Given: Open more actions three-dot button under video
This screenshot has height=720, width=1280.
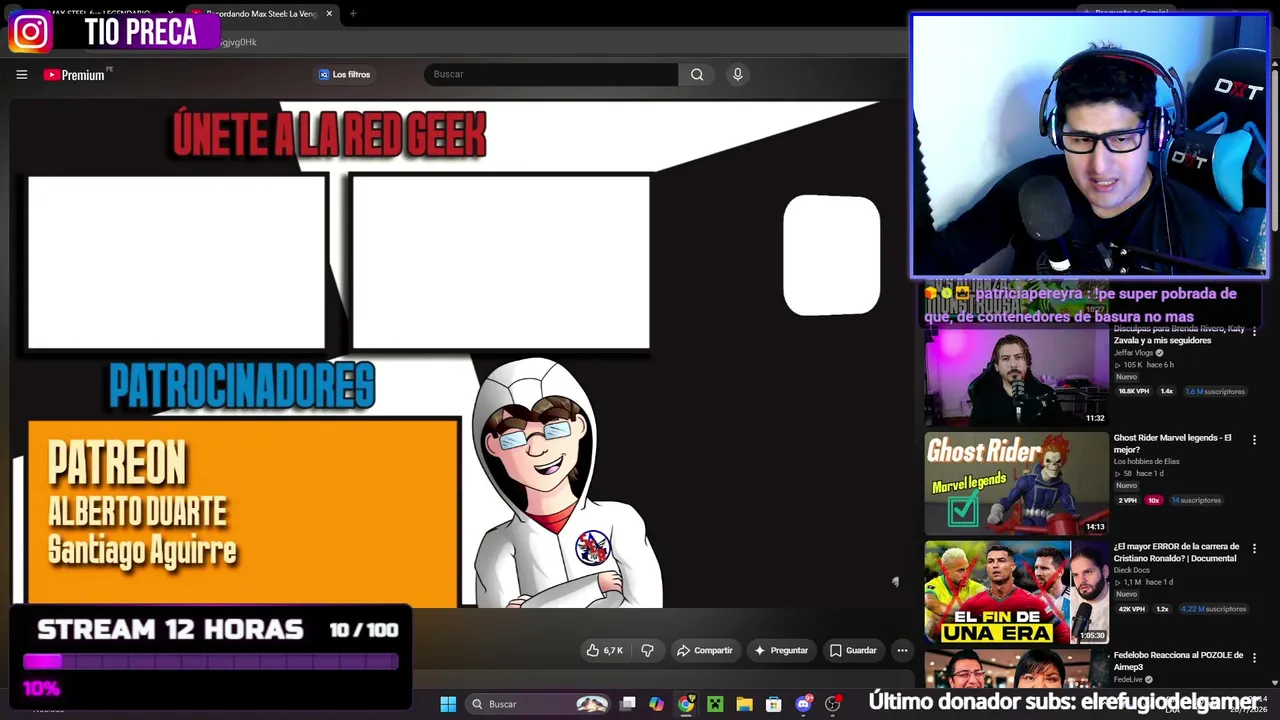Looking at the screenshot, I should click(x=902, y=650).
